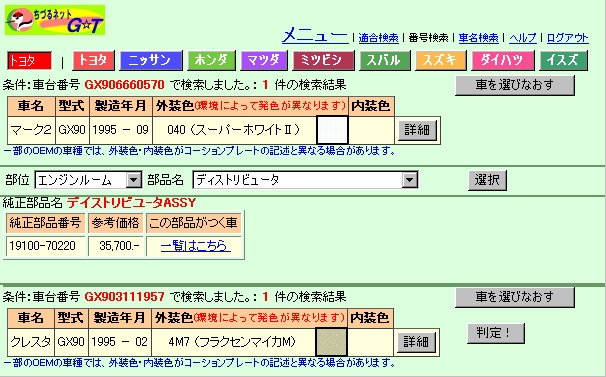Select the orange スズキ maker button
The width and height of the screenshot is (606, 377).
(x=440, y=60)
